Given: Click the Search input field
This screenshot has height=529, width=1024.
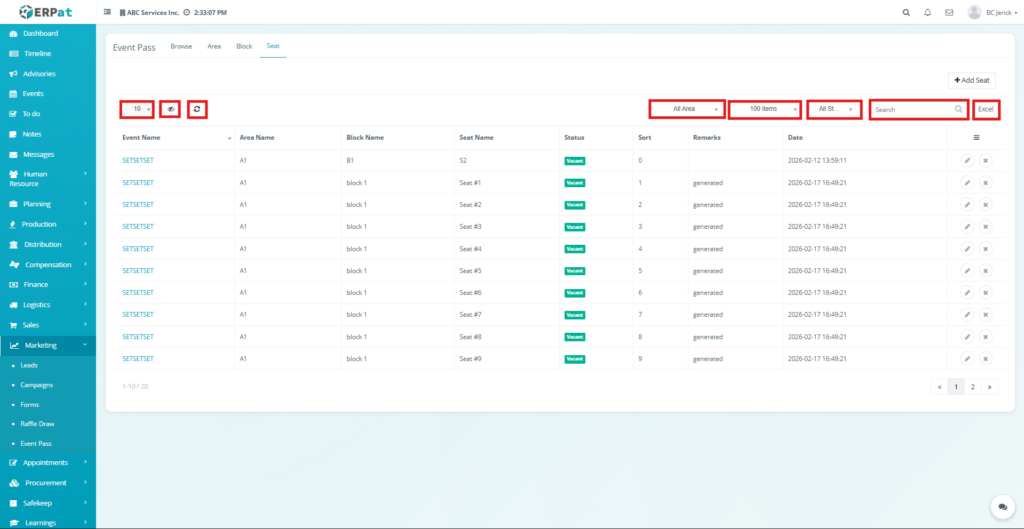Looking at the screenshot, I should (912, 109).
